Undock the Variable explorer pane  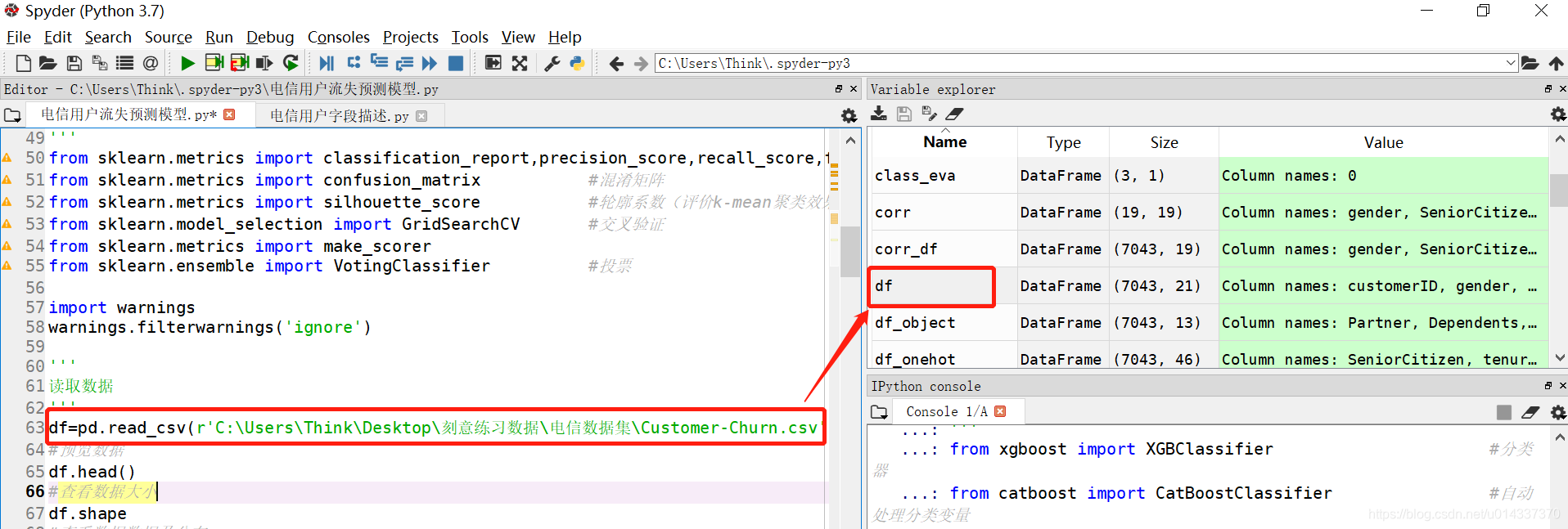click(x=1548, y=88)
